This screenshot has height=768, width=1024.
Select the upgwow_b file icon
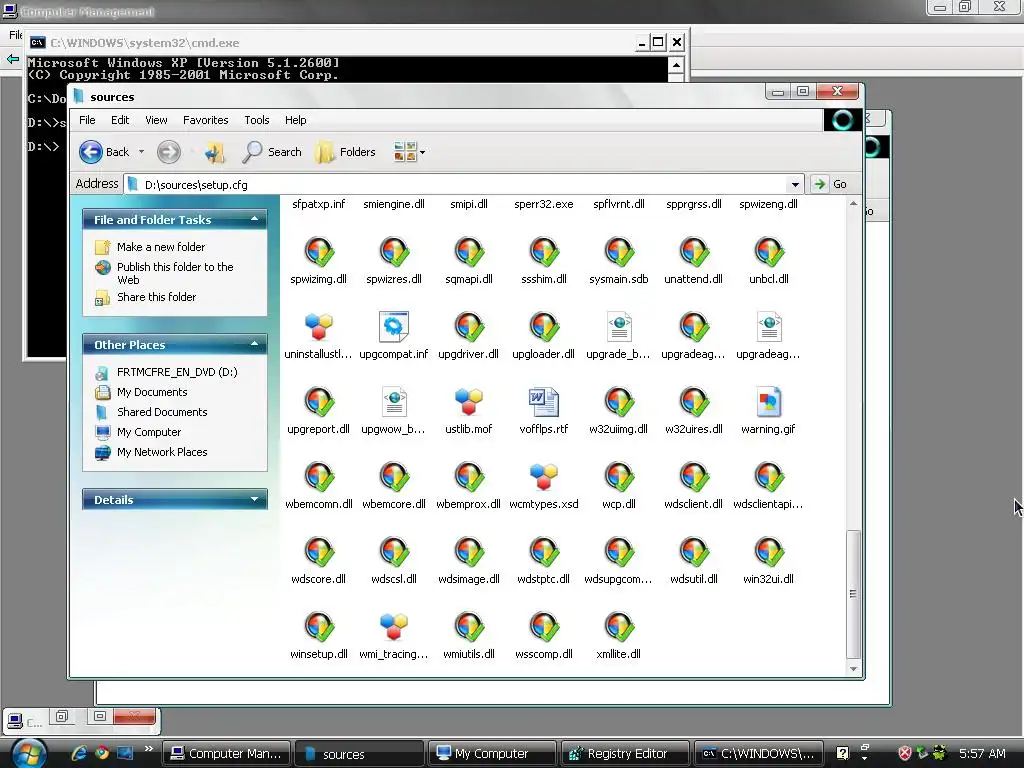pos(394,402)
